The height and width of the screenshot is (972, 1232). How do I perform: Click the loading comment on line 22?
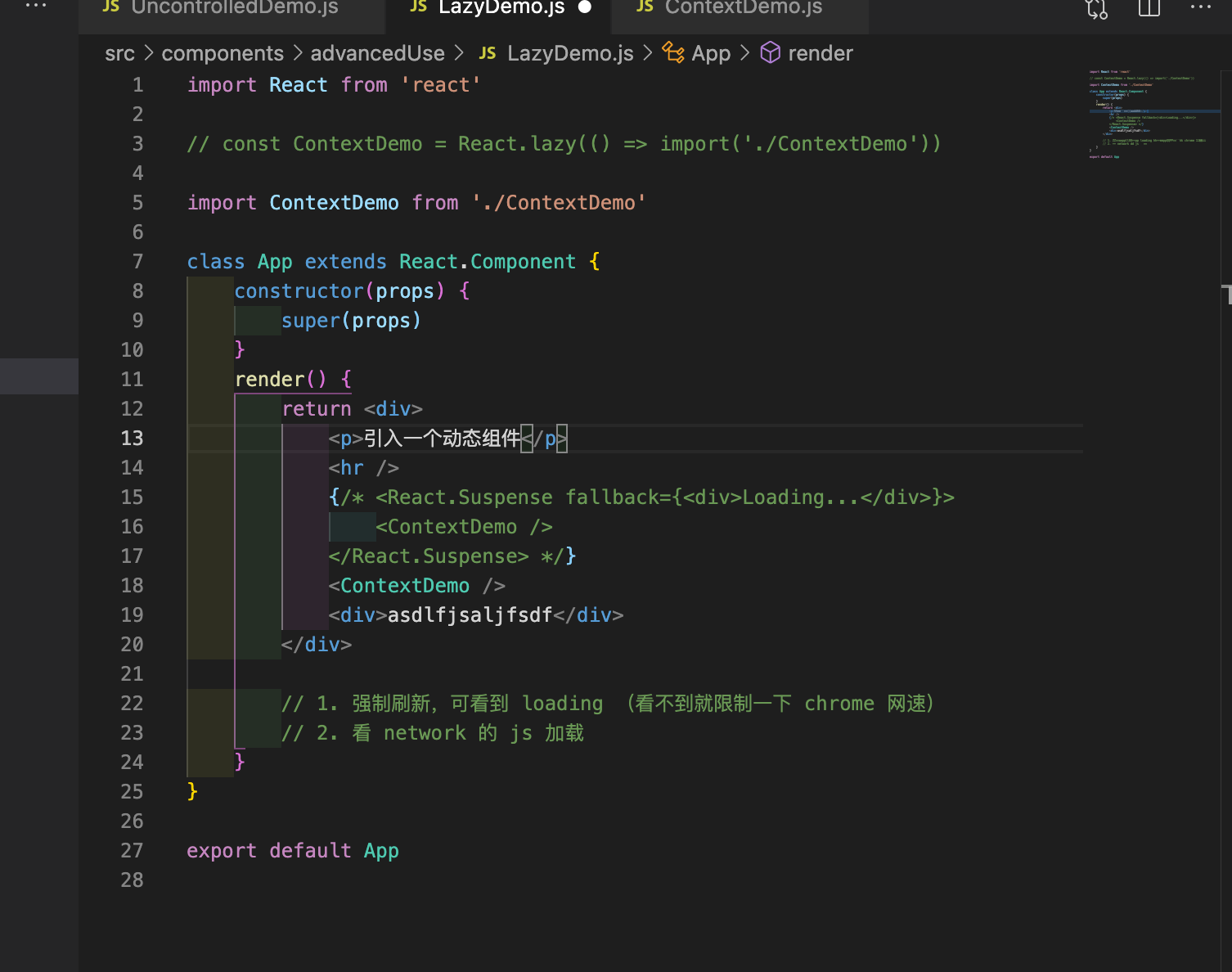608,704
